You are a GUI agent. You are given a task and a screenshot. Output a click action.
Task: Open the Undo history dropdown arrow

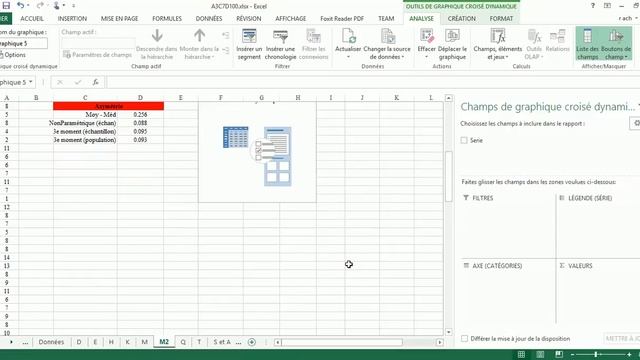pyautogui.click(x=28, y=6)
